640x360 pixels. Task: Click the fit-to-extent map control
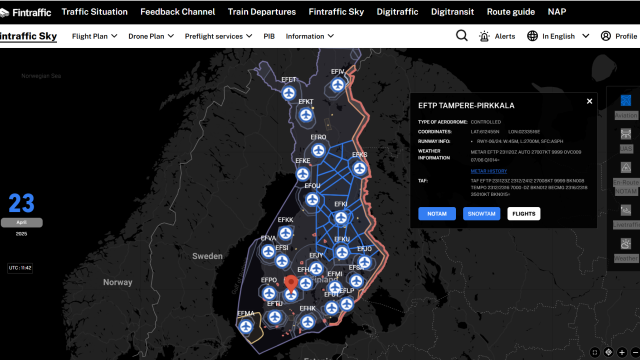click(x=595, y=352)
